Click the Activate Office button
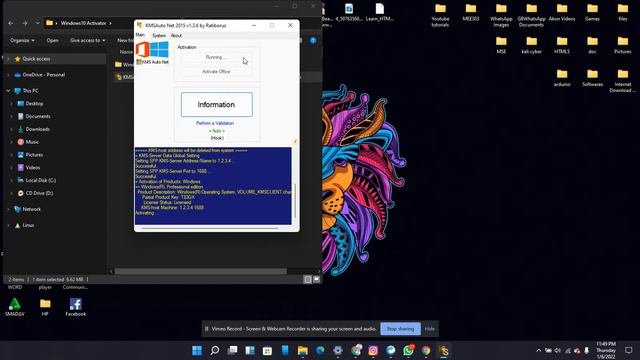The width and height of the screenshot is (640, 360). pos(216,71)
